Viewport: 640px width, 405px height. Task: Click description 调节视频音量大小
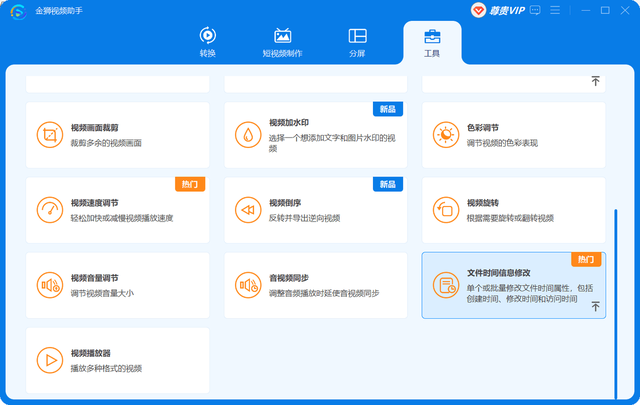pos(102,293)
